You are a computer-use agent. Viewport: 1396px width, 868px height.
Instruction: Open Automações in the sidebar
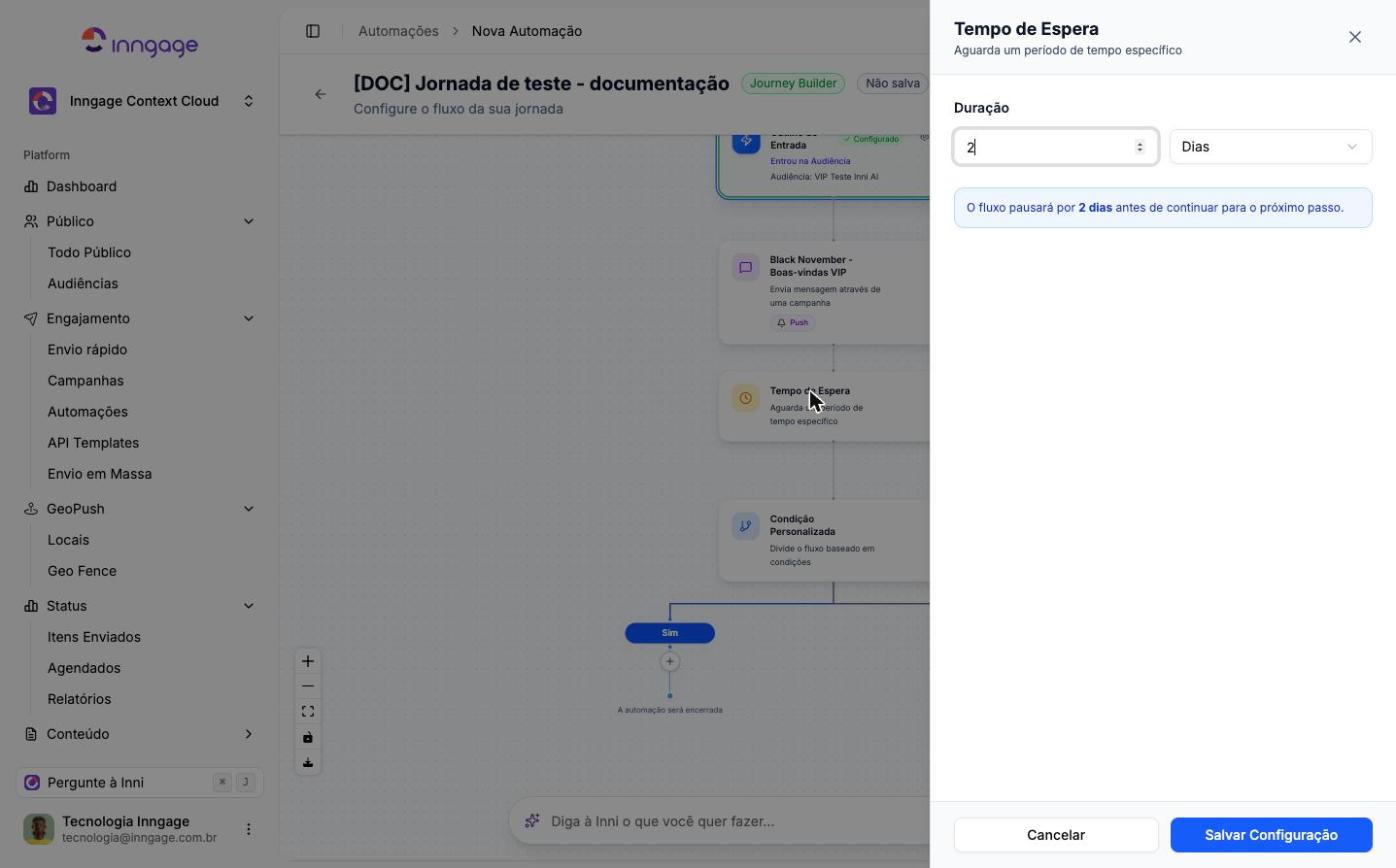[x=88, y=411]
